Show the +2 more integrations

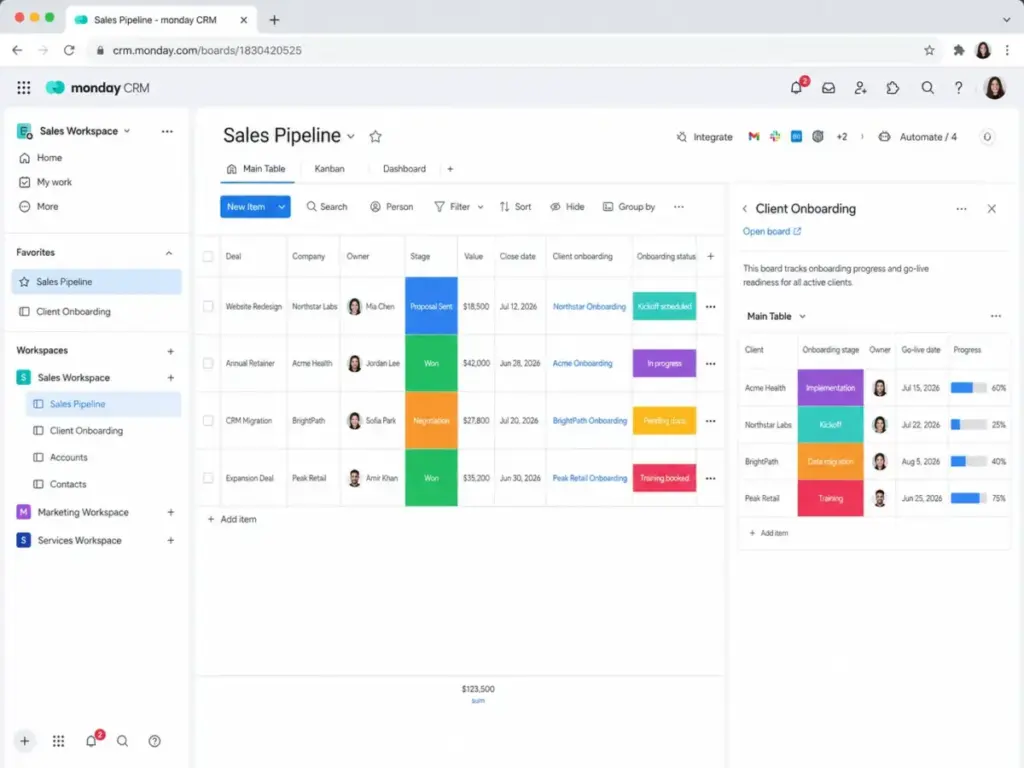tap(842, 136)
